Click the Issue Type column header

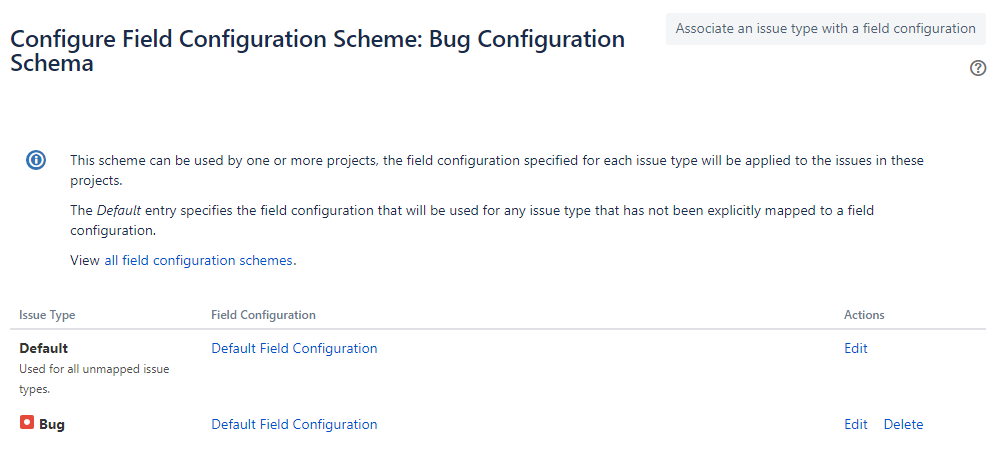47,315
